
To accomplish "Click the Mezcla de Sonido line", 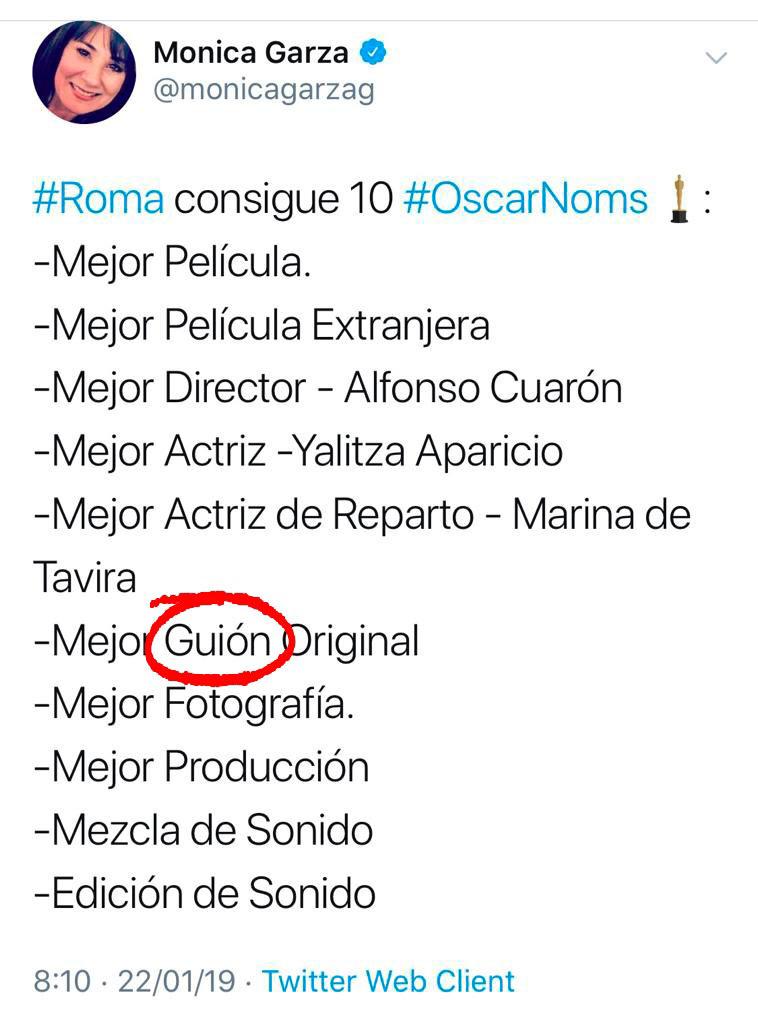I will [203, 830].
